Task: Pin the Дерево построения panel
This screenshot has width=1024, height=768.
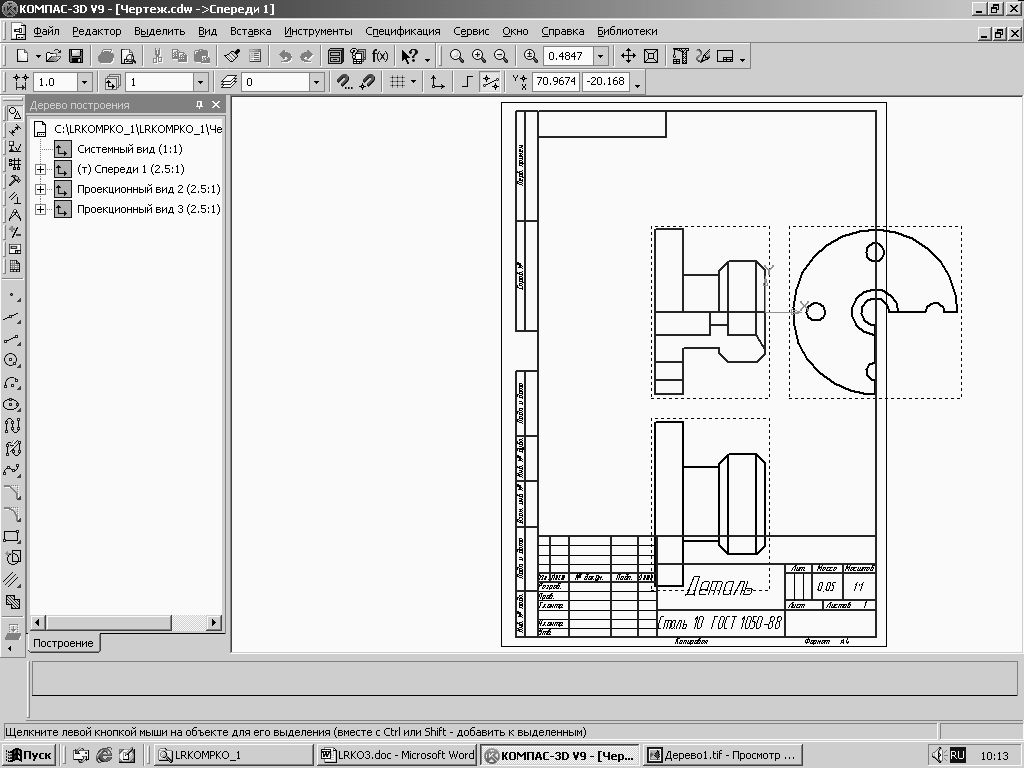Action: pos(199,104)
